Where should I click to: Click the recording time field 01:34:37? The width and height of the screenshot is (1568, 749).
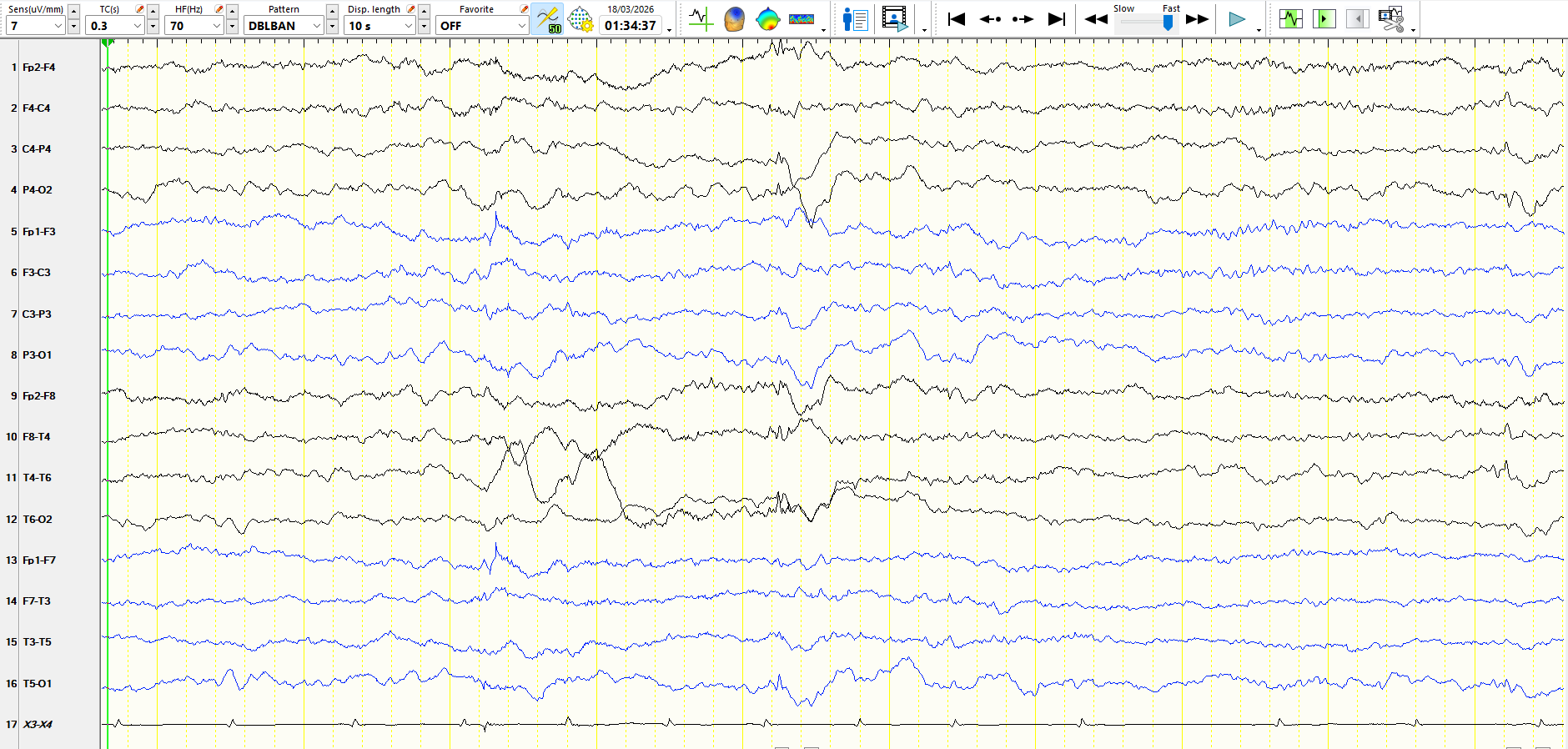631,26
